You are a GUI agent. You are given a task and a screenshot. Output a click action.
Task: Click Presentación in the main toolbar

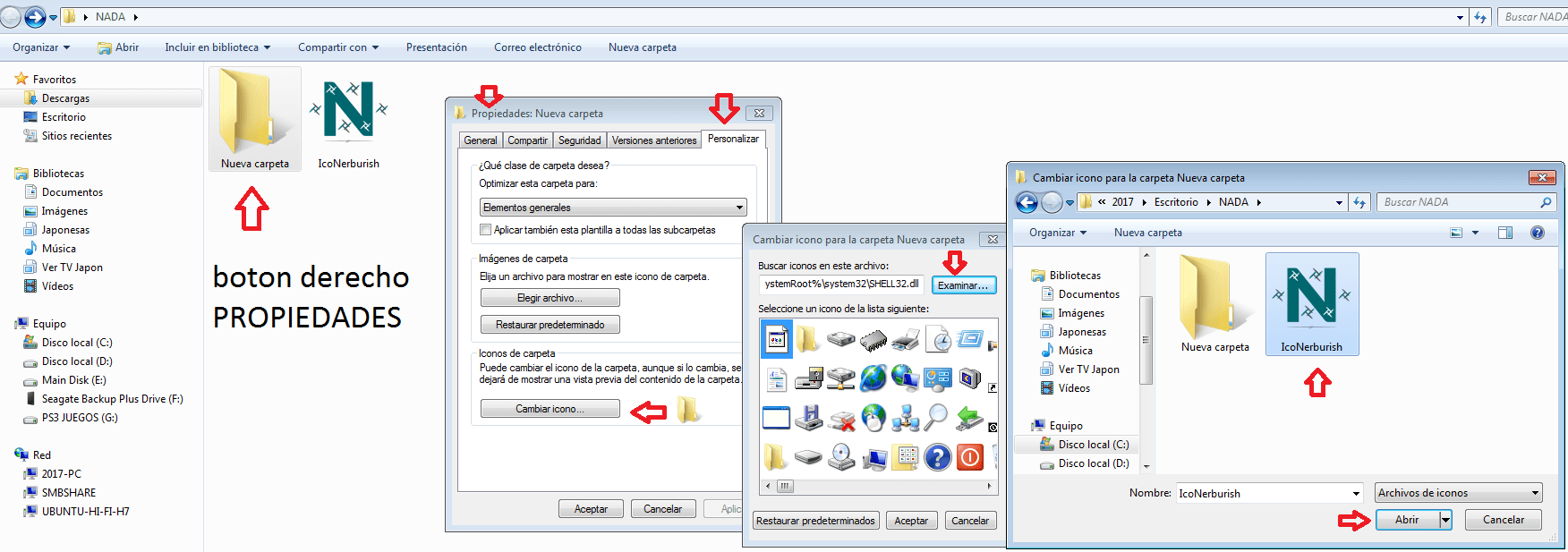pyautogui.click(x=437, y=47)
